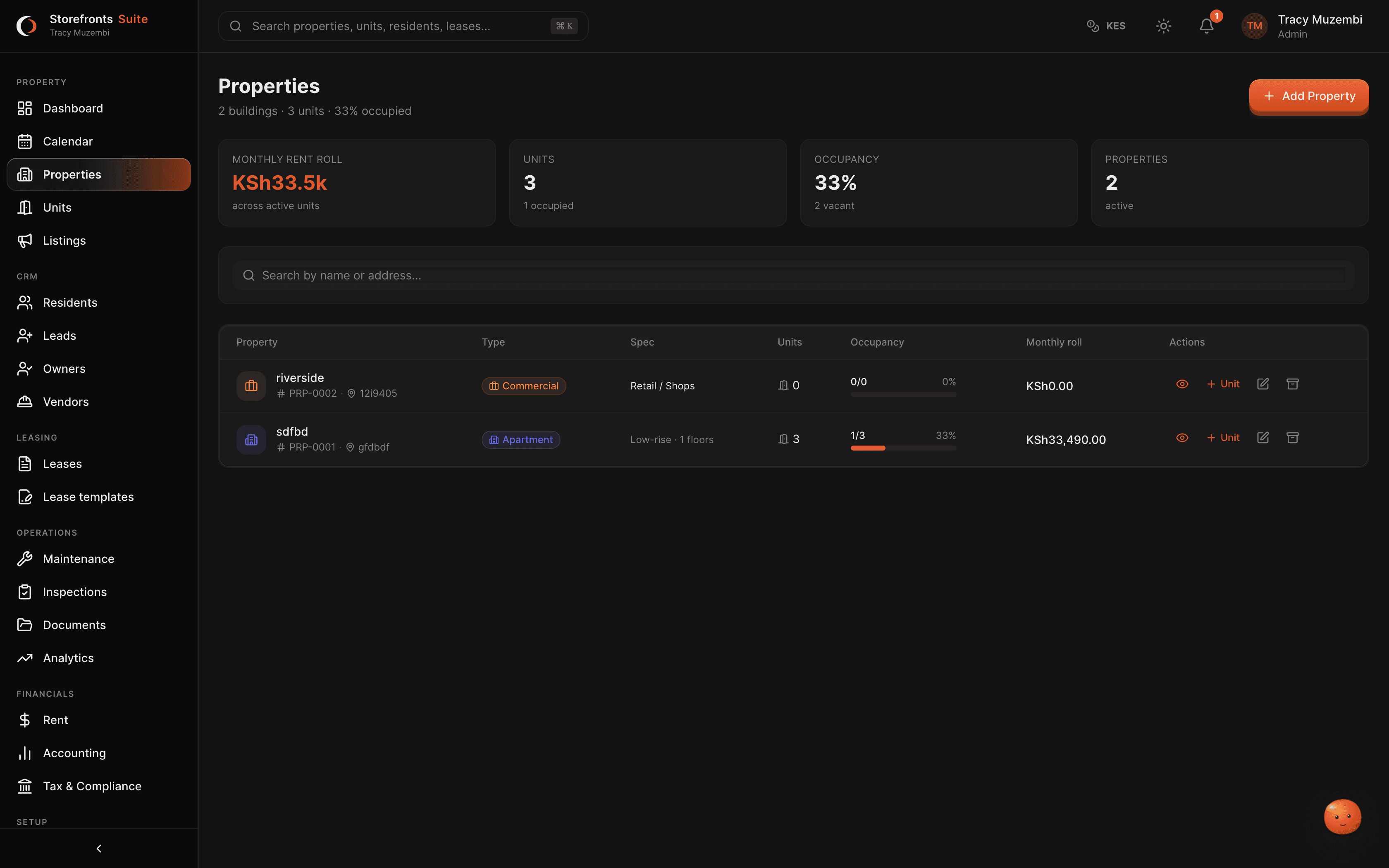Click the Low-rise · 1 floors spec

671,440
